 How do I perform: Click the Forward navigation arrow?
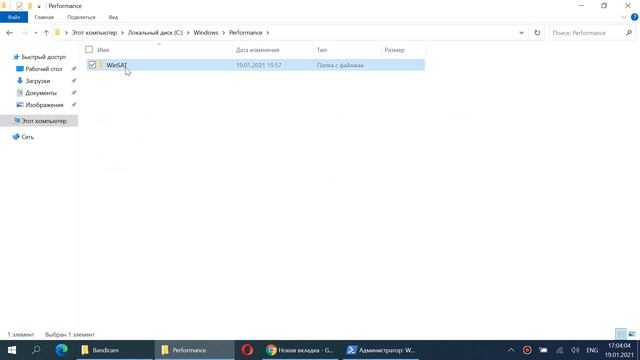[24, 33]
